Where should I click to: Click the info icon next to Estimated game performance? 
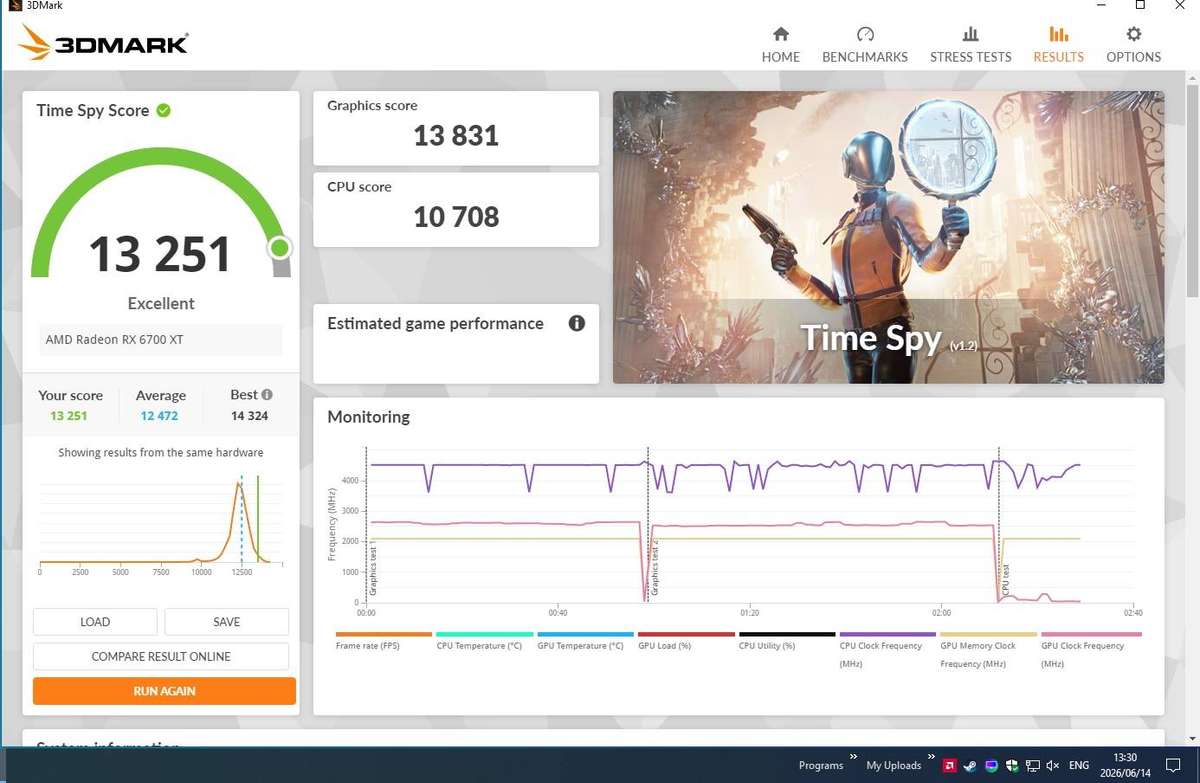click(x=576, y=323)
